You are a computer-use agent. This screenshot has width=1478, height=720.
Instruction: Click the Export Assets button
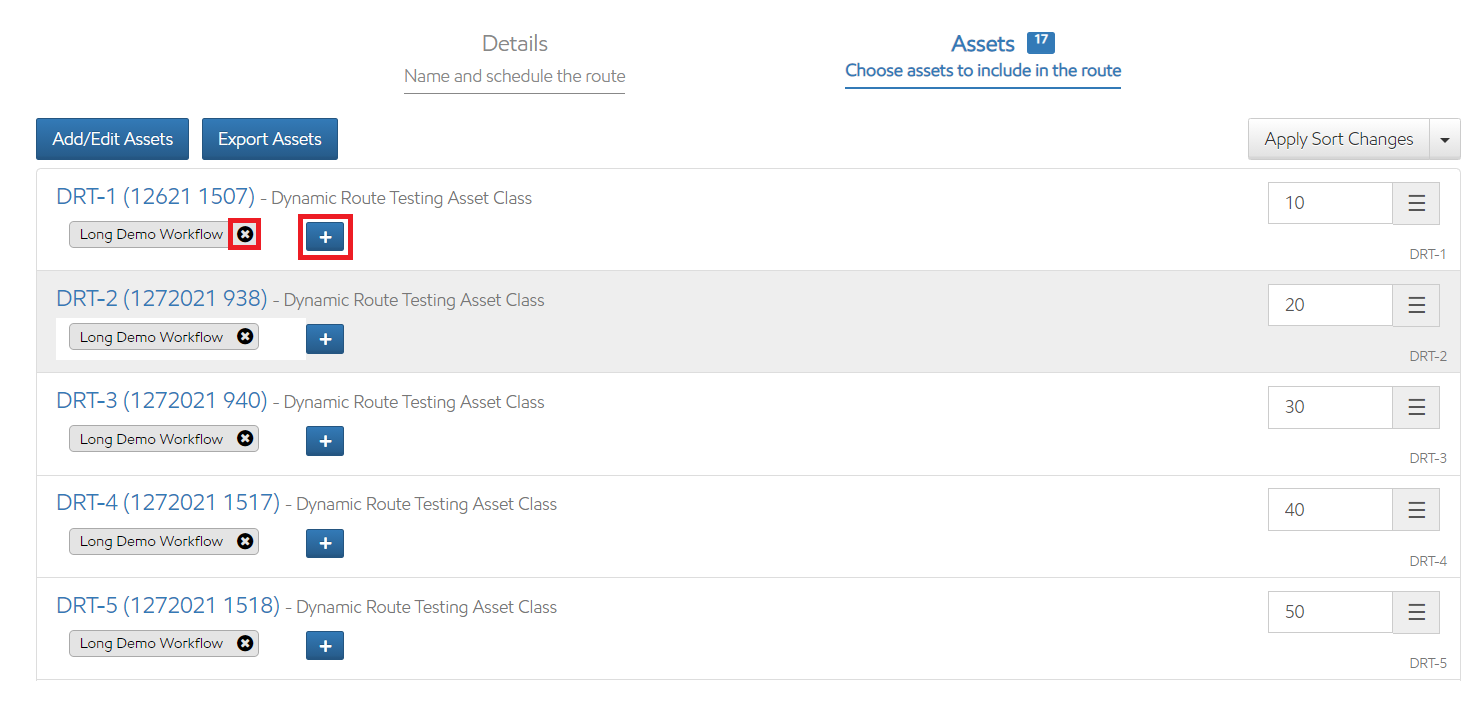[270, 139]
